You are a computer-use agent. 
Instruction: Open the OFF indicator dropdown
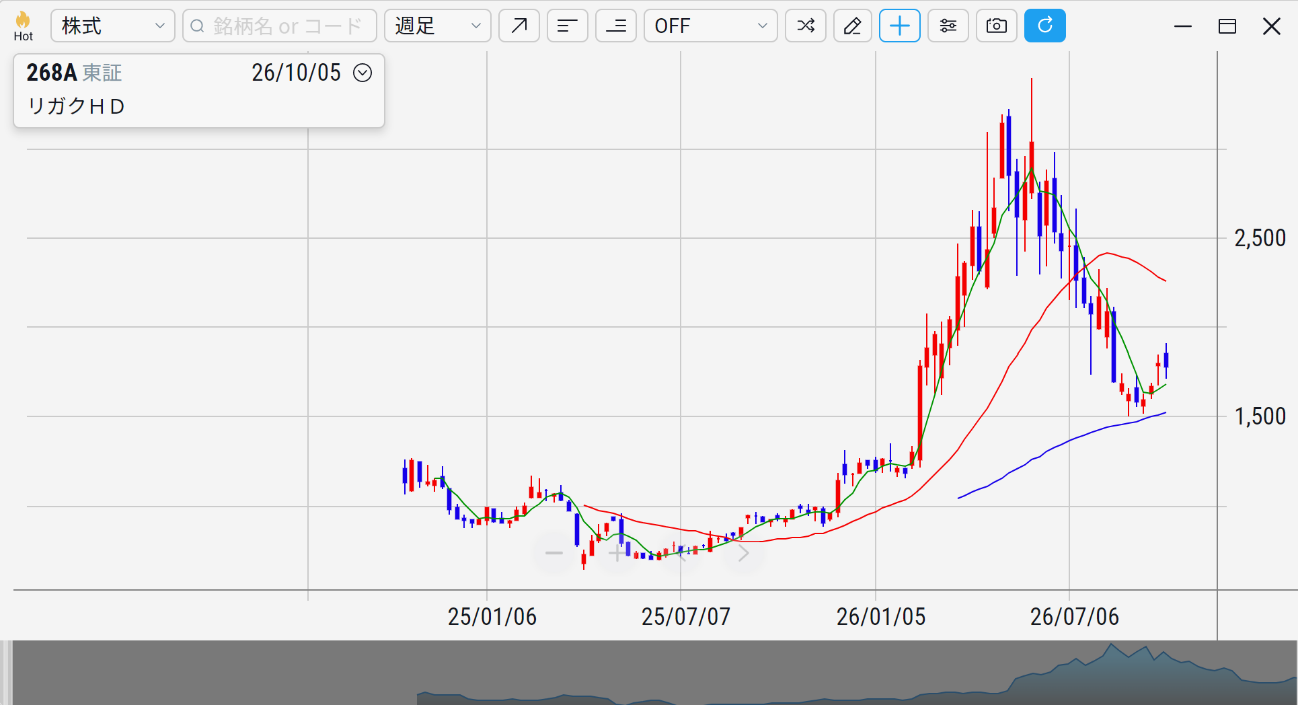711,26
